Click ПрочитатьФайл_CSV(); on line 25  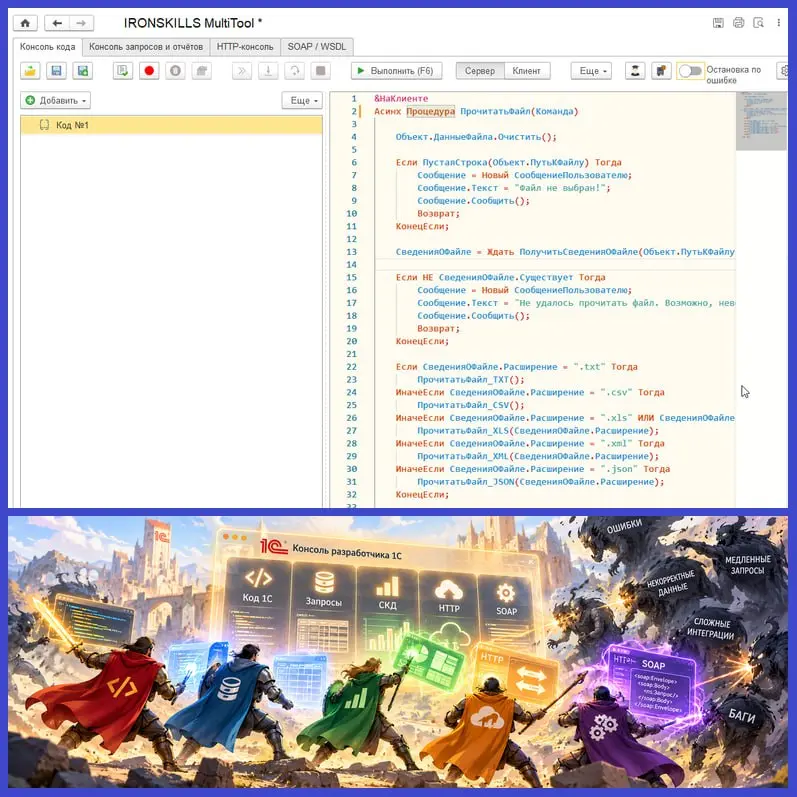coord(470,405)
